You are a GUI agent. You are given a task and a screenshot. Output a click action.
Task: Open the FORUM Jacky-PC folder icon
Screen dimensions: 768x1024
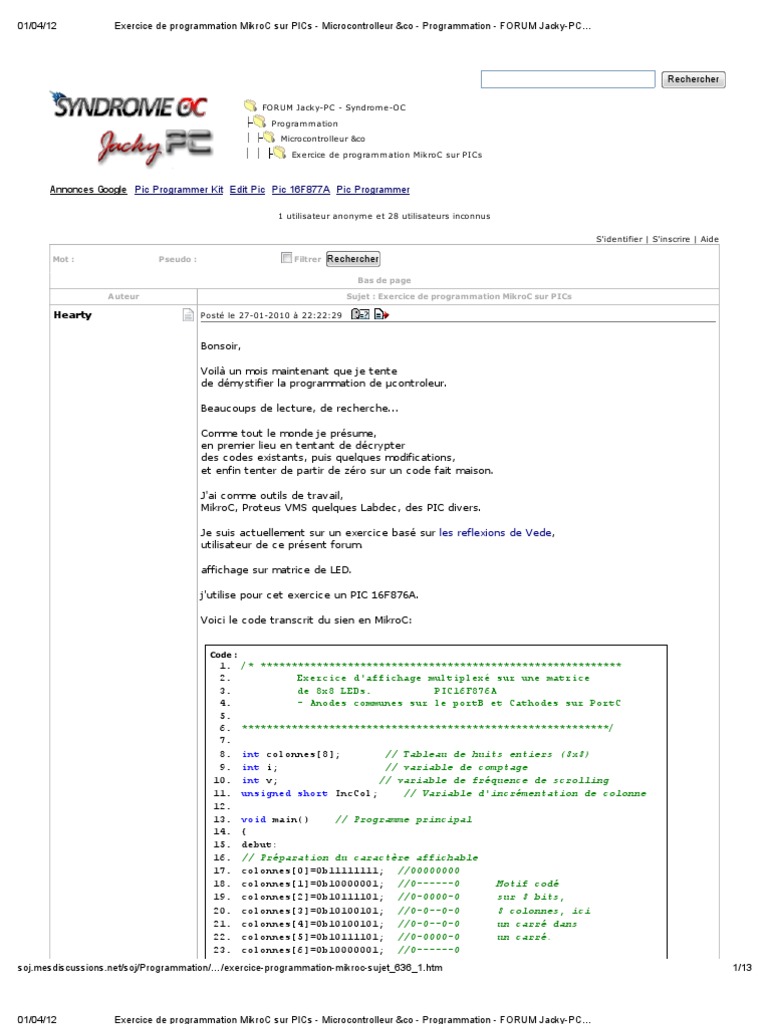(250, 106)
